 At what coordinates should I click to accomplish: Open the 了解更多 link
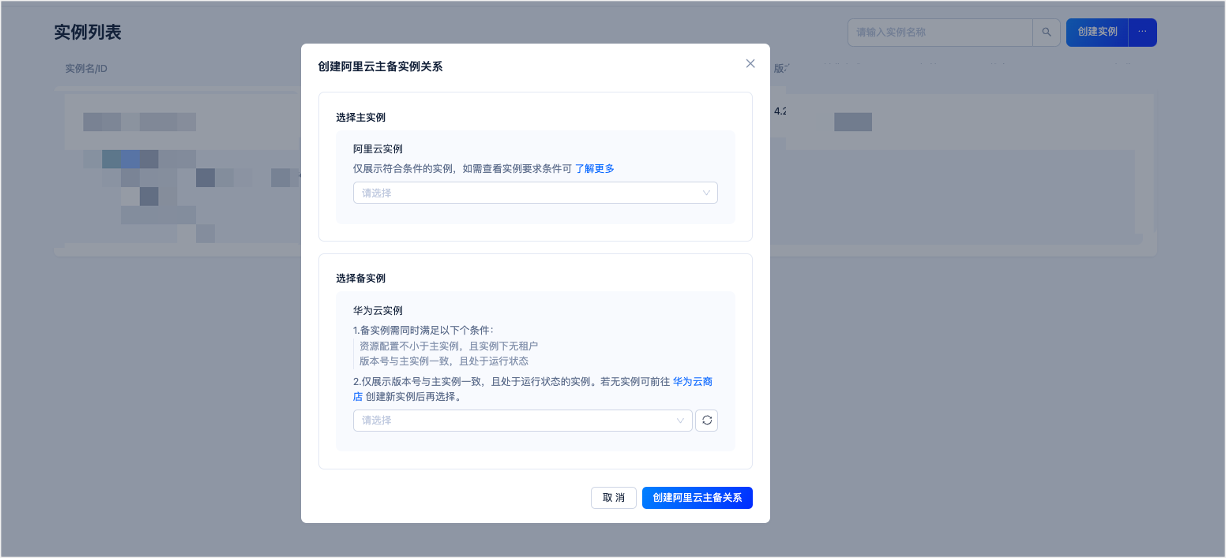tap(594, 169)
